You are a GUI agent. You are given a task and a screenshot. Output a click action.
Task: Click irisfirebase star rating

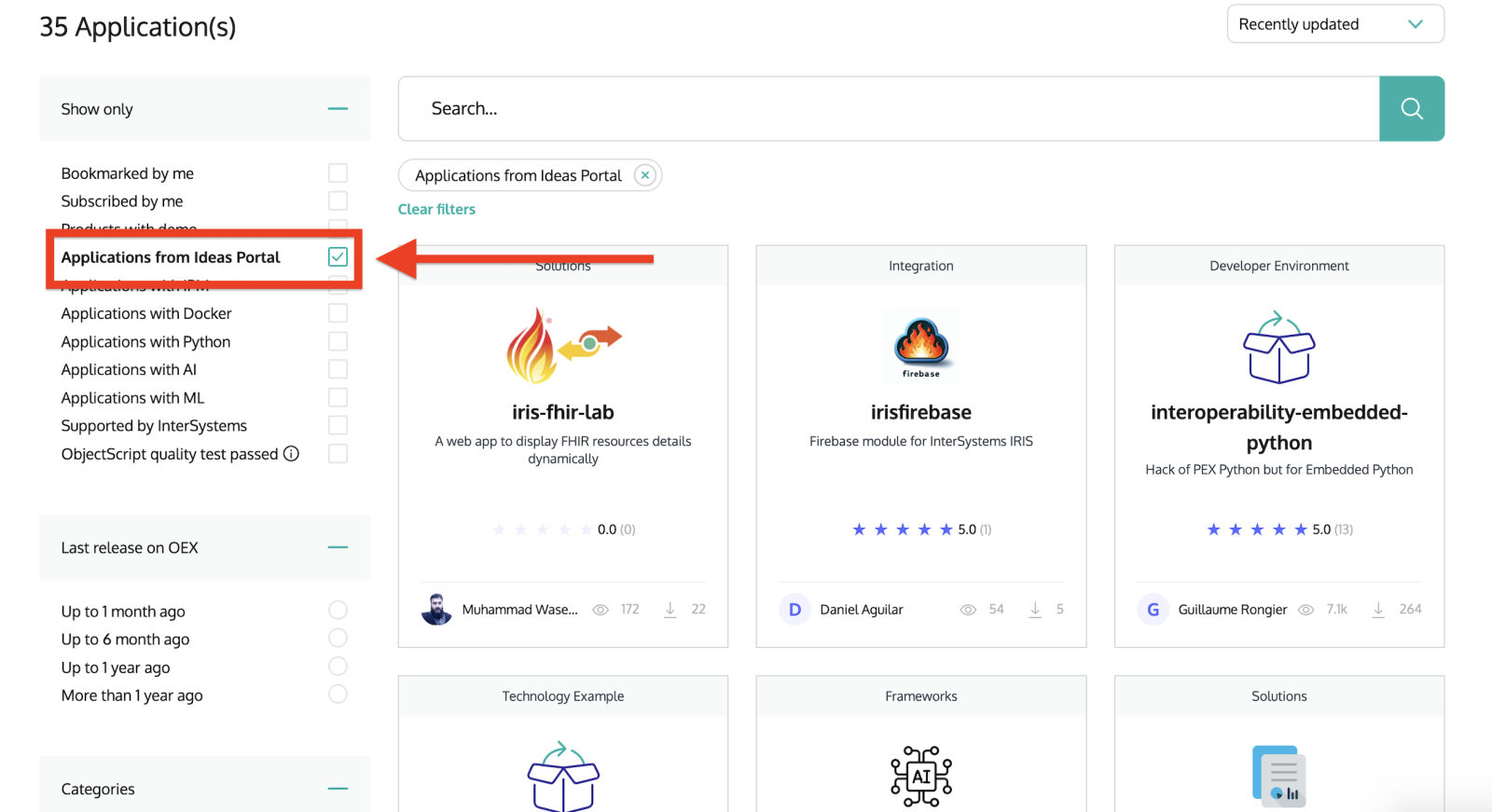click(x=903, y=530)
